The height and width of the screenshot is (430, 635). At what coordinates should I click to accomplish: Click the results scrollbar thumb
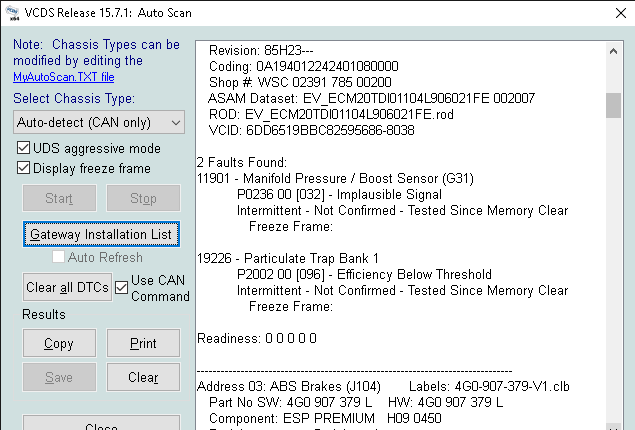pyautogui.click(x=613, y=105)
